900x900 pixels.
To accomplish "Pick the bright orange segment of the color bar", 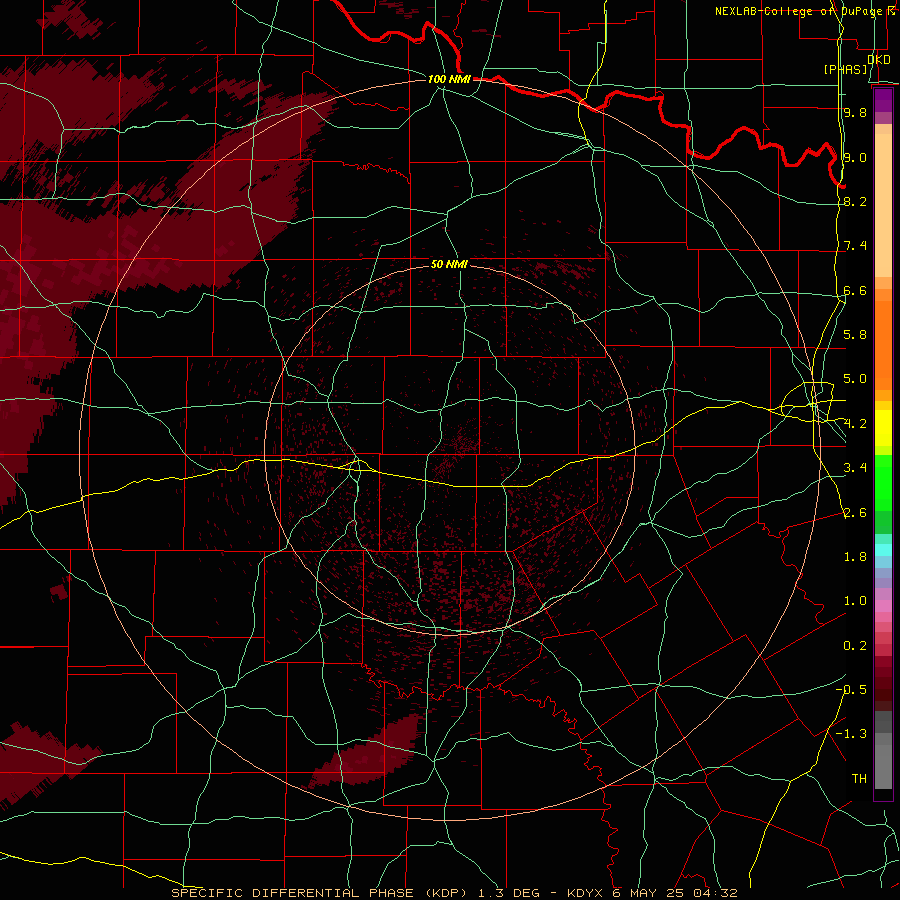I will (x=883, y=344).
